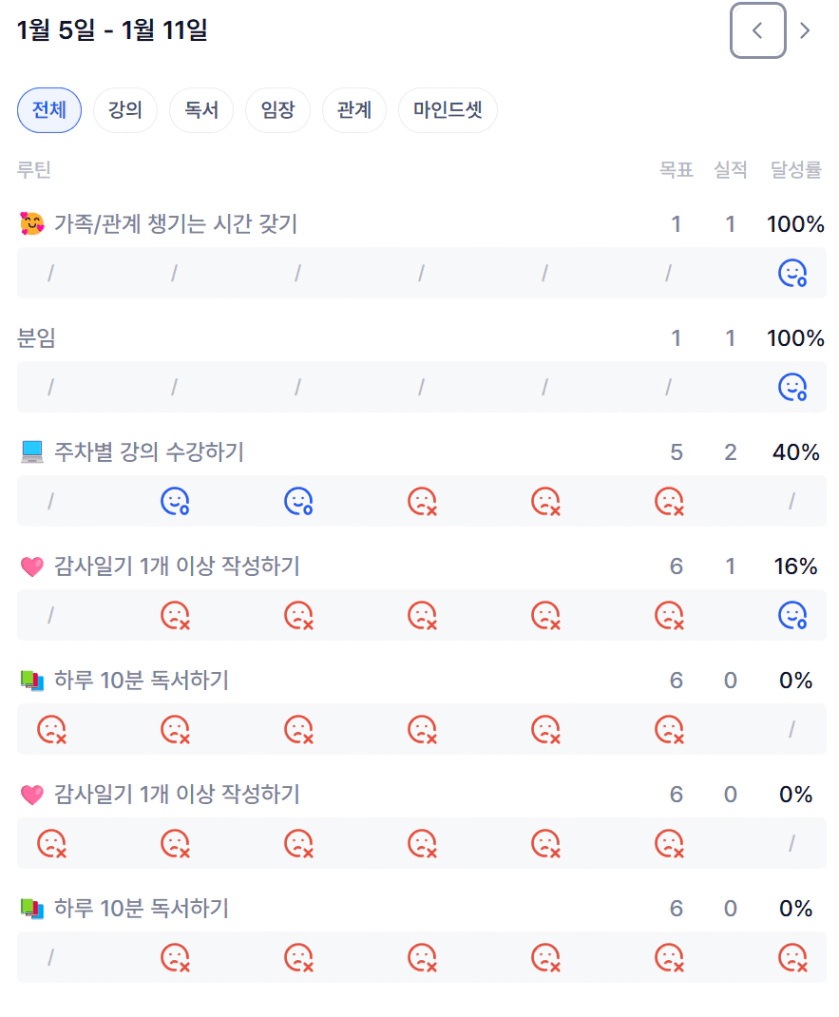Click the blue smiley in 가족/관계 row

(792, 273)
